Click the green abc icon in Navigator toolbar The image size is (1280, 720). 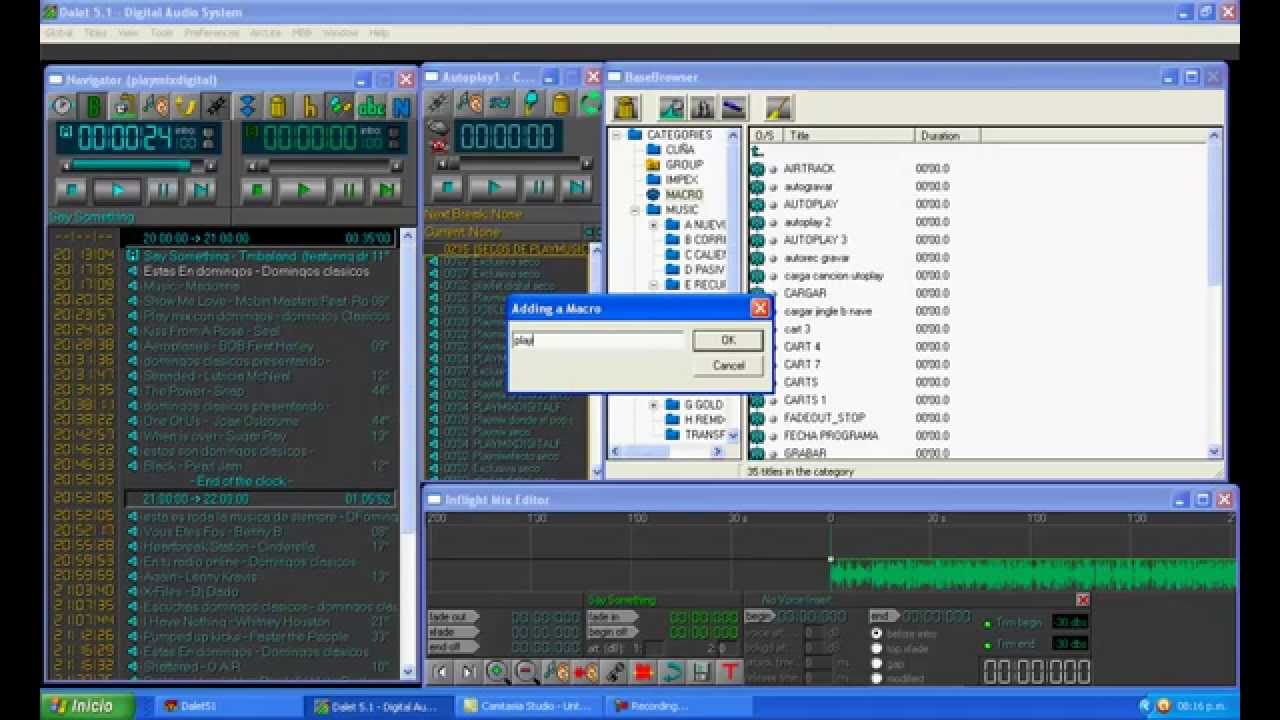pos(371,105)
